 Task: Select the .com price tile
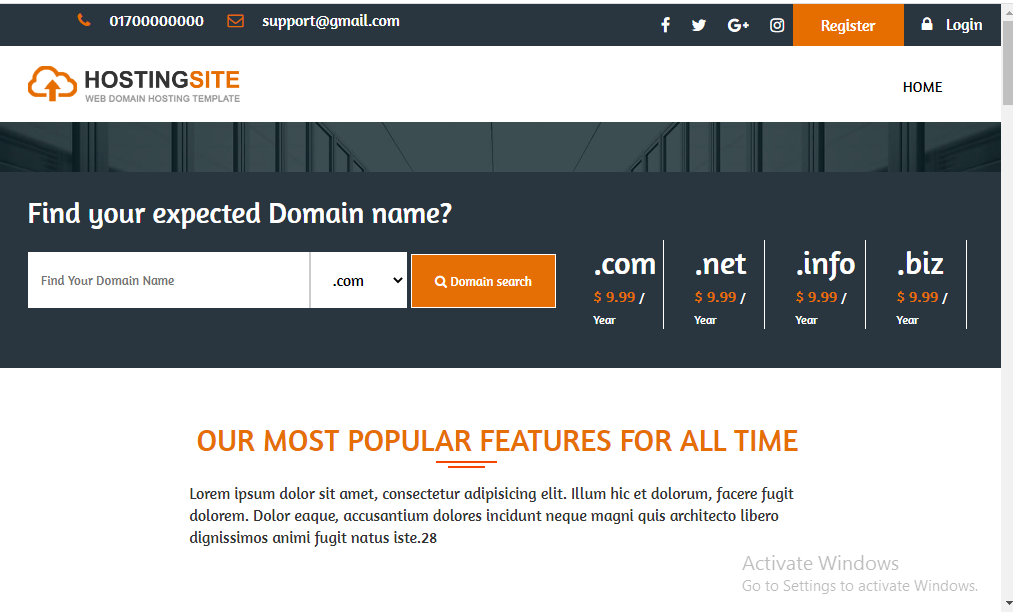(x=622, y=285)
